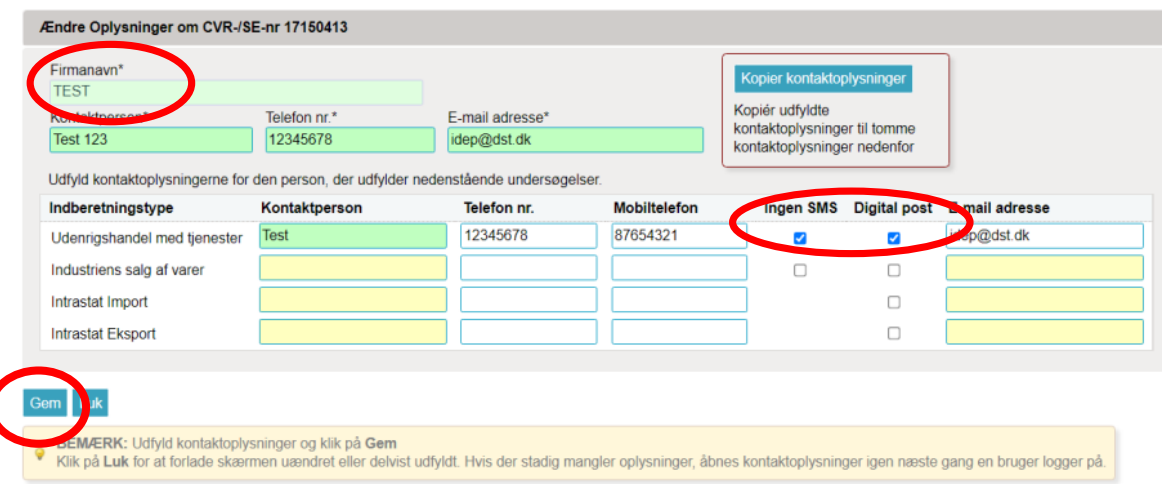Click the Mobiltelefon column header
The width and height of the screenshot is (1167, 489).
pyautogui.click(x=656, y=208)
